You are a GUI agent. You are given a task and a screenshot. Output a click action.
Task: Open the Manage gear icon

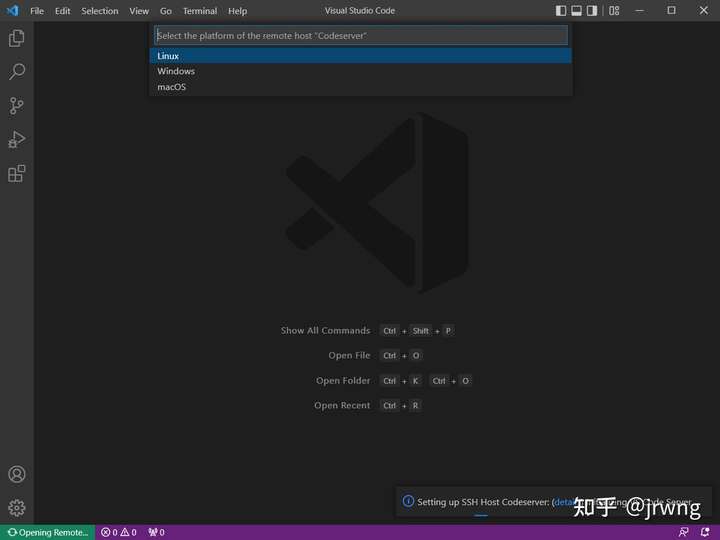click(17, 508)
